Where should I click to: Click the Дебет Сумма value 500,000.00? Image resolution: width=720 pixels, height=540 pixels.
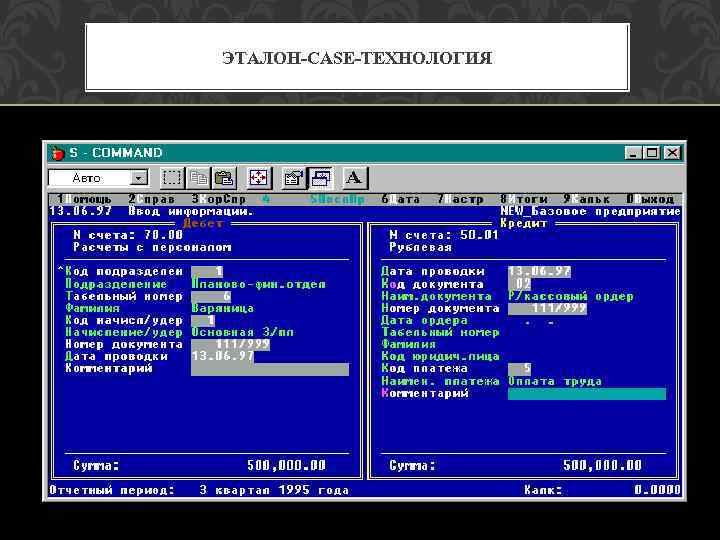click(x=287, y=466)
